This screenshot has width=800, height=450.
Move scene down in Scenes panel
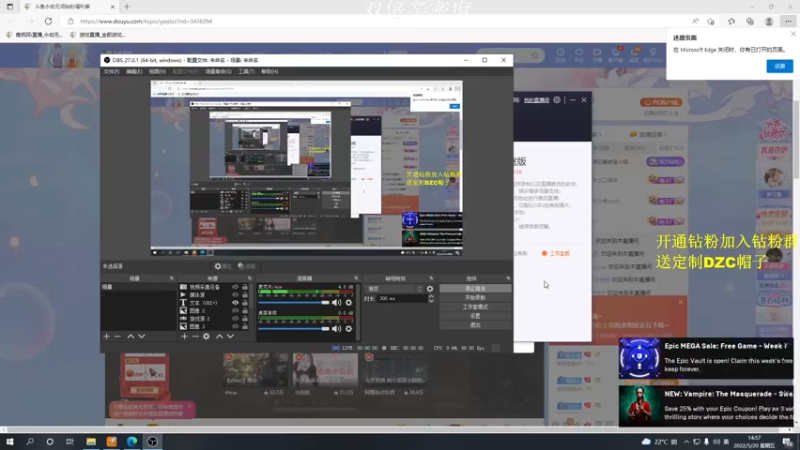click(142, 337)
